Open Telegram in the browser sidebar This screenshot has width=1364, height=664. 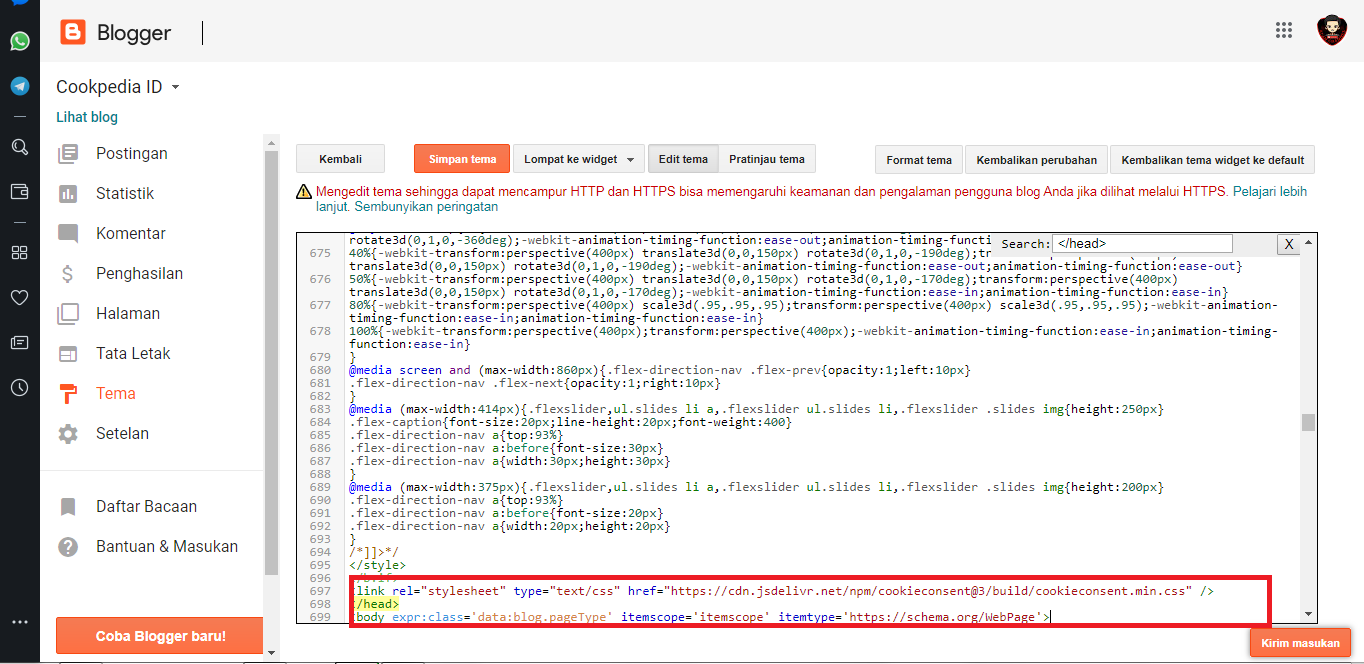tap(19, 86)
